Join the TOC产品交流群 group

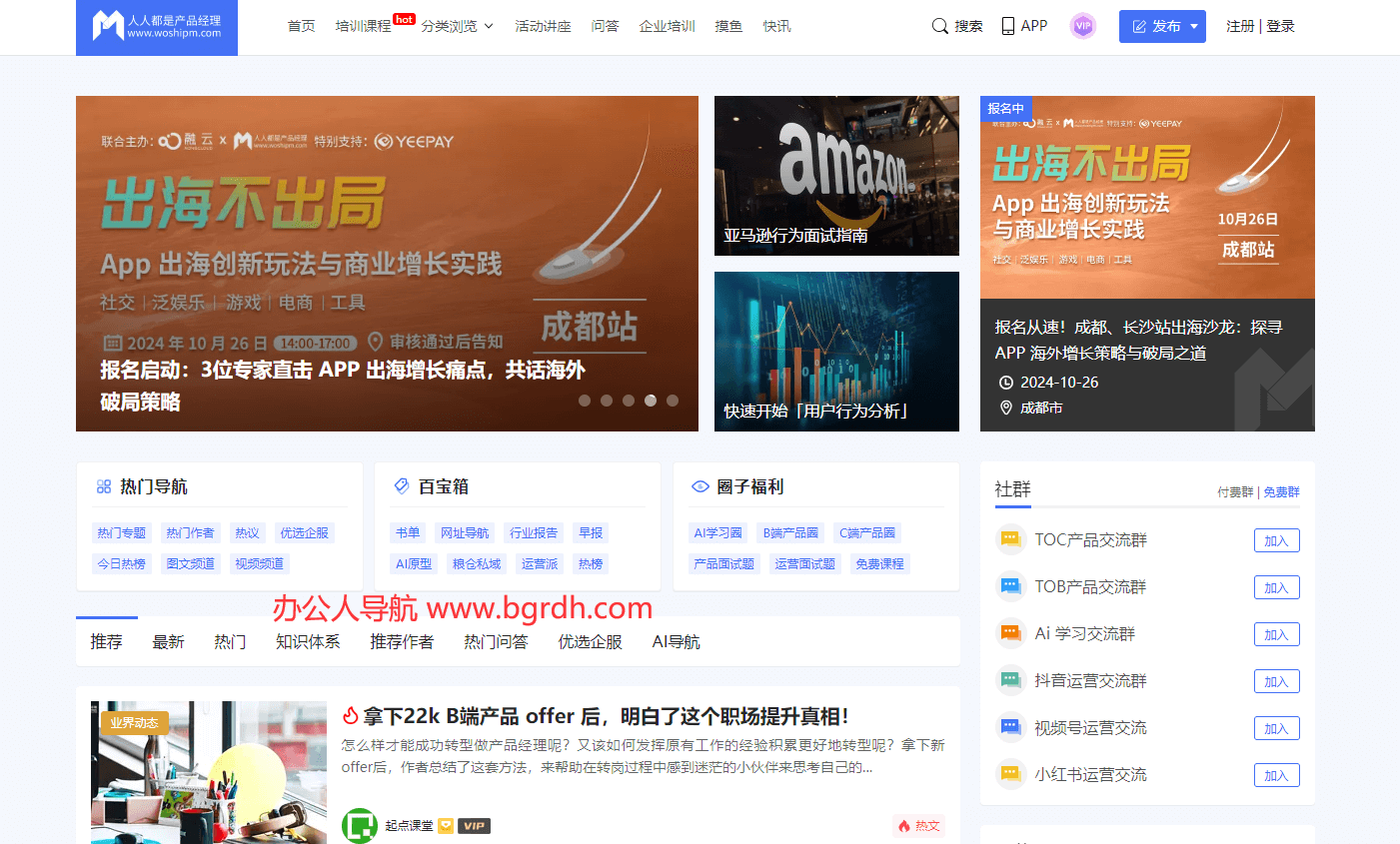coord(1276,539)
